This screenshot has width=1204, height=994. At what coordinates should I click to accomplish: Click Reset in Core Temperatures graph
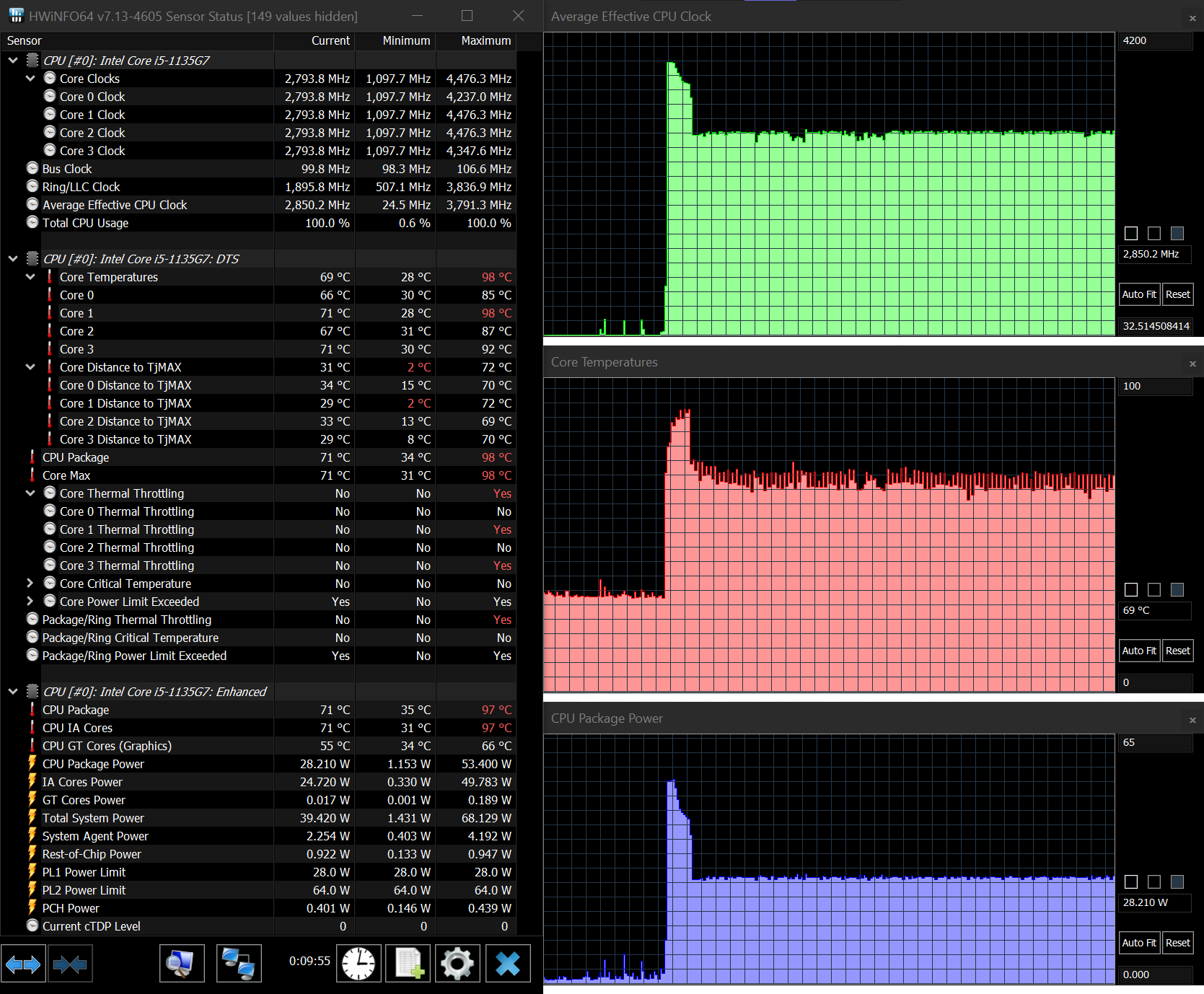click(x=1177, y=651)
